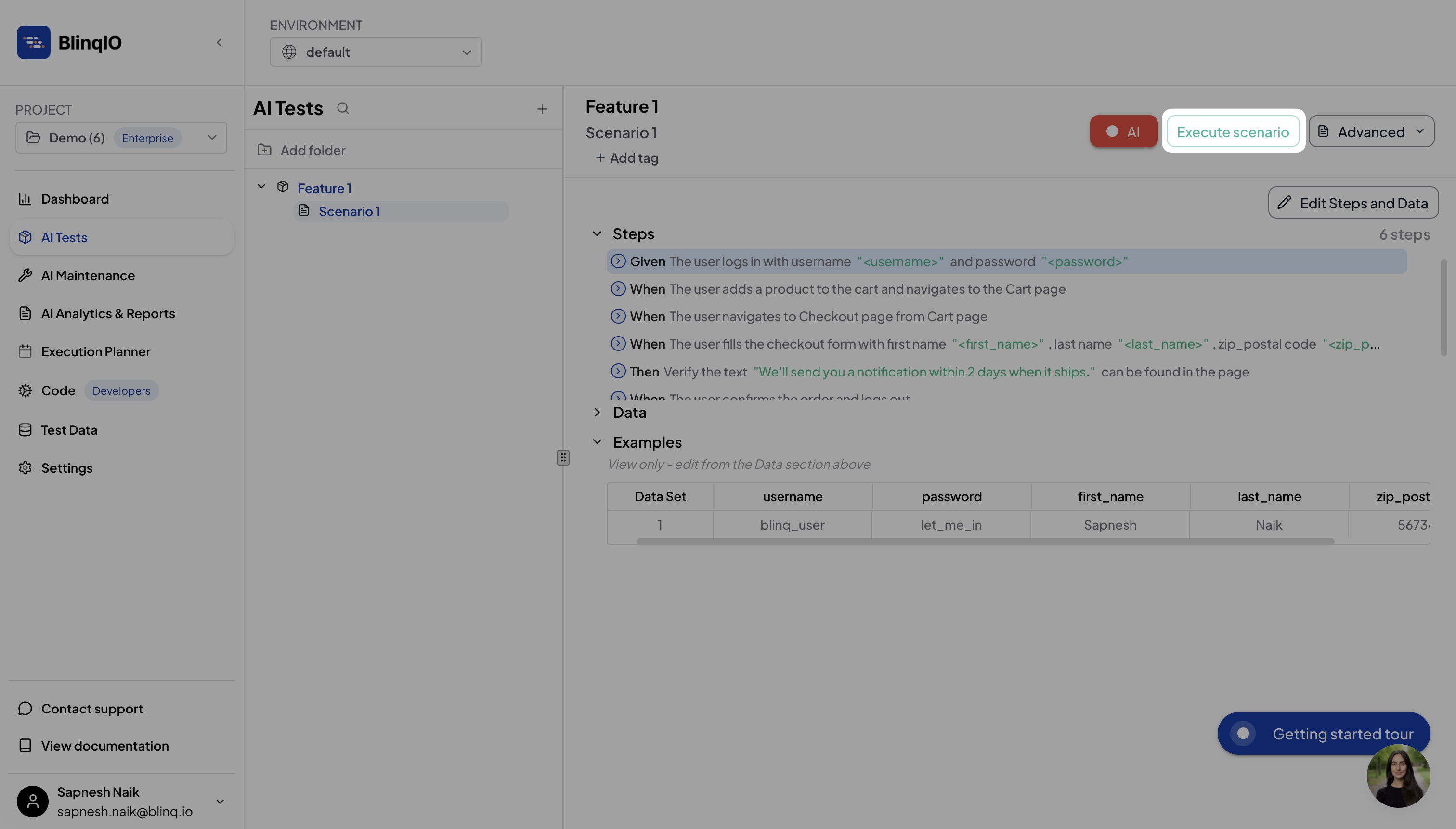
Task: Toggle the red AI recording button
Action: (x=1123, y=131)
